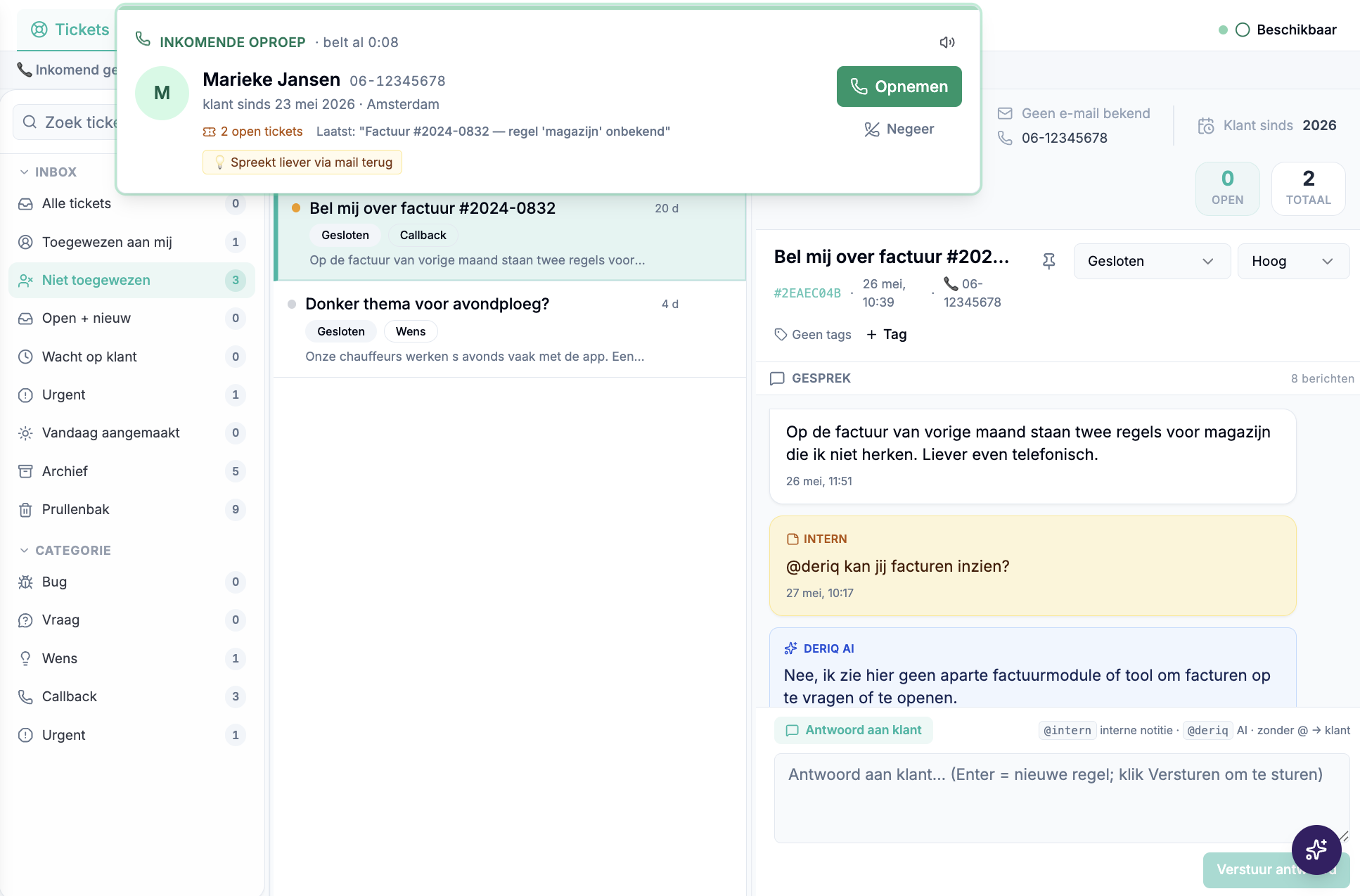Screen dimensions: 1360x896
Task: Click the Wens lightbulb icon
Action: click(25, 658)
